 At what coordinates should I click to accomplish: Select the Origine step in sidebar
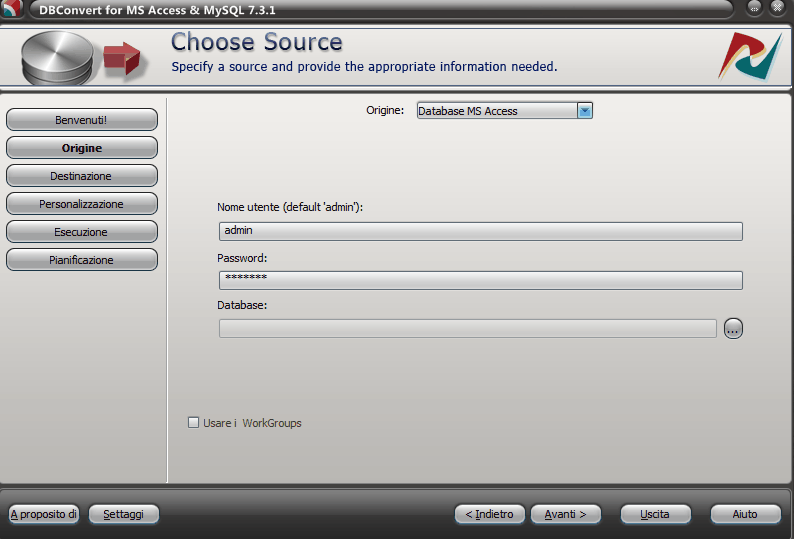(82, 148)
